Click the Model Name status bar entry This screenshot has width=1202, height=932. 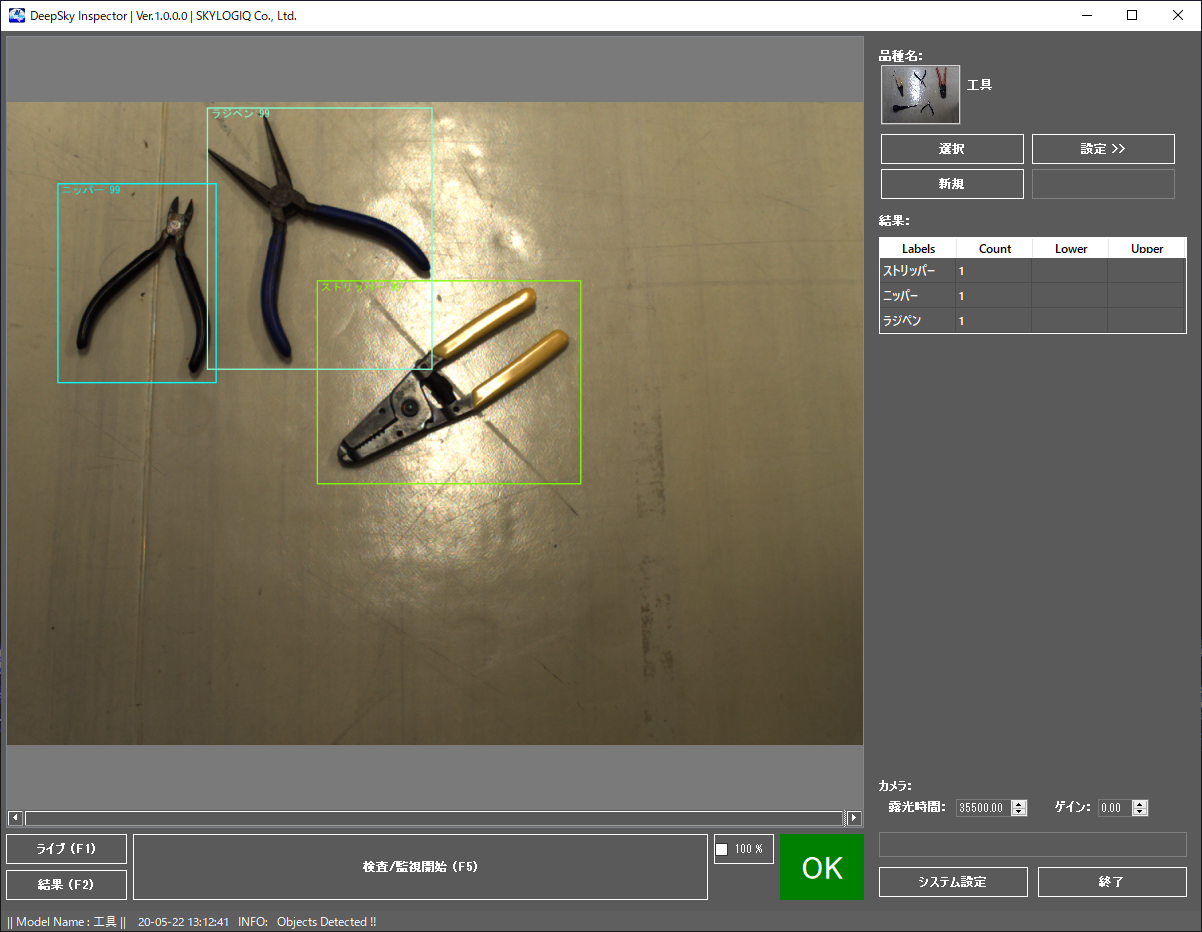pos(66,922)
